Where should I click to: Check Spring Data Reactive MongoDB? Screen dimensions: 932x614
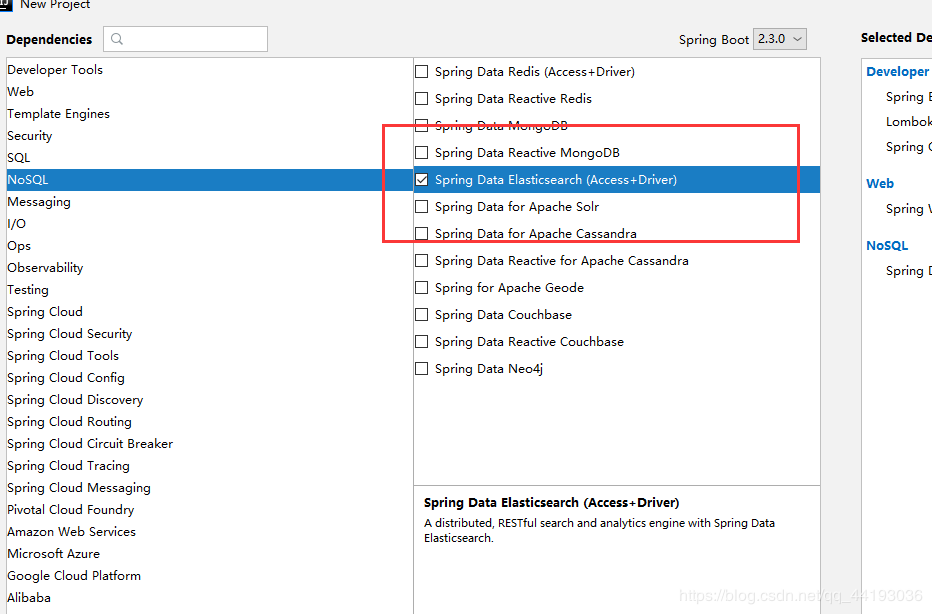click(421, 153)
